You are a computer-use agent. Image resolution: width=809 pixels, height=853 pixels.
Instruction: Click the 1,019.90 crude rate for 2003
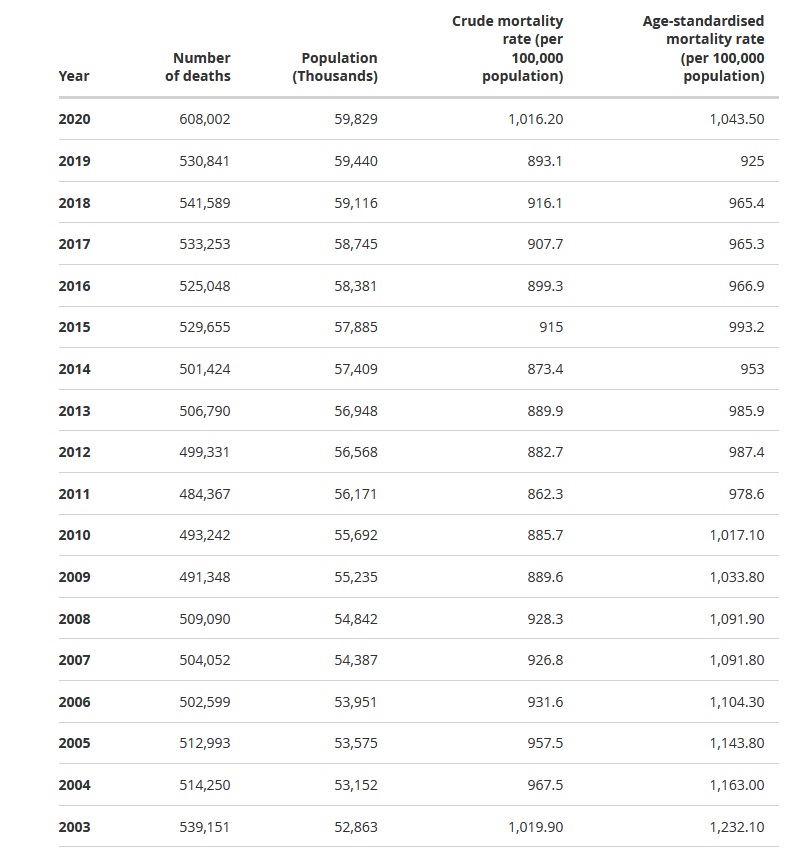pos(536,827)
